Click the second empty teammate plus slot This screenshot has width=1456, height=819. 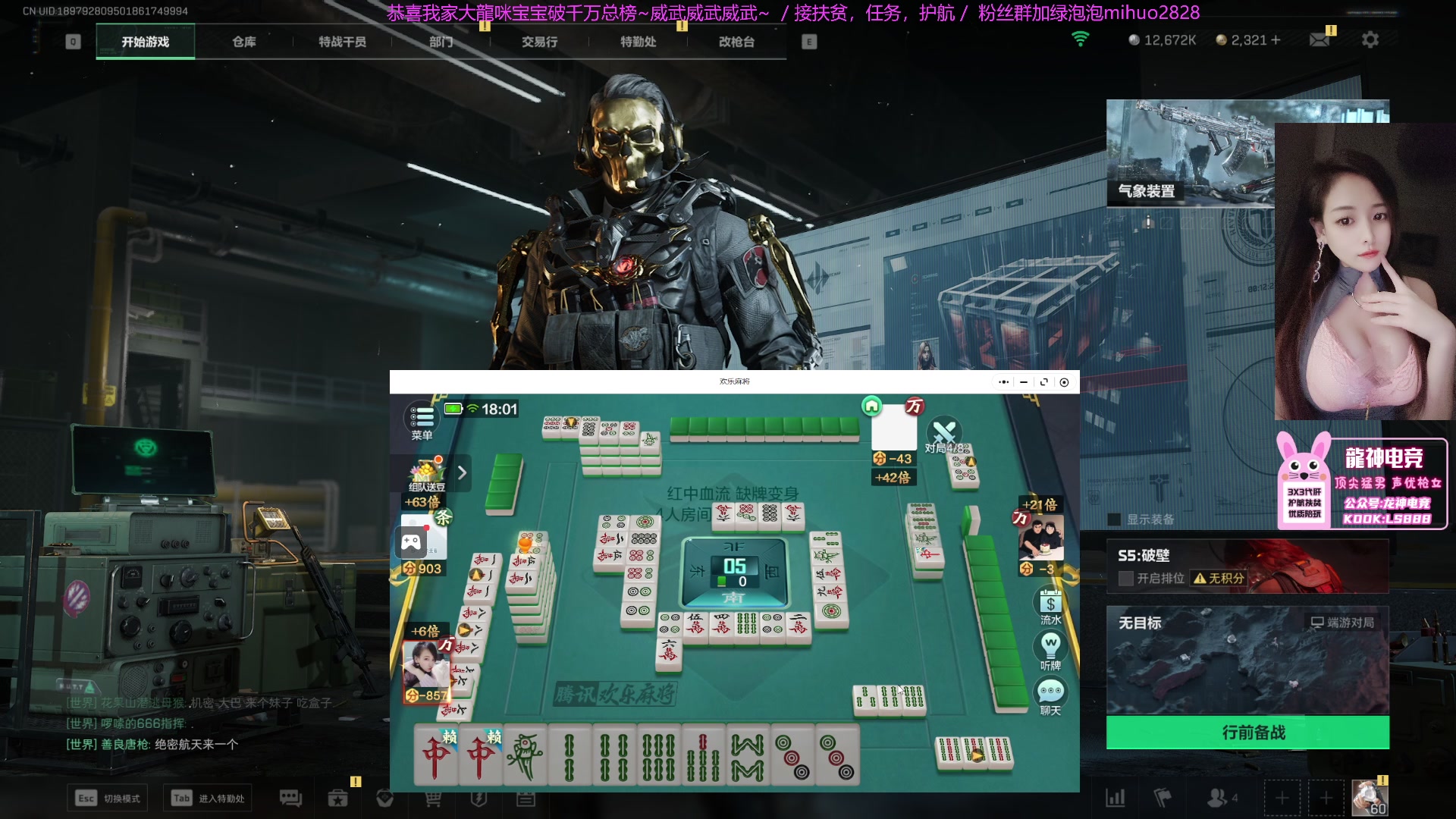coord(1326,799)
